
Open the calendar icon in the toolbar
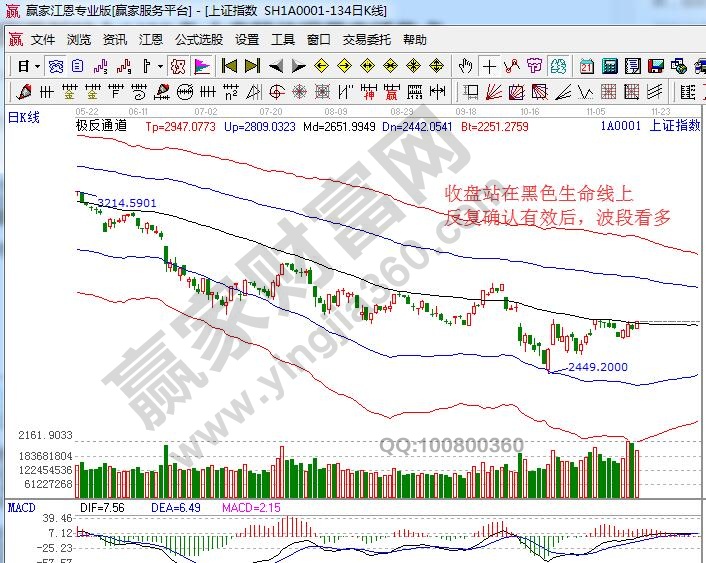coord(586,66)
